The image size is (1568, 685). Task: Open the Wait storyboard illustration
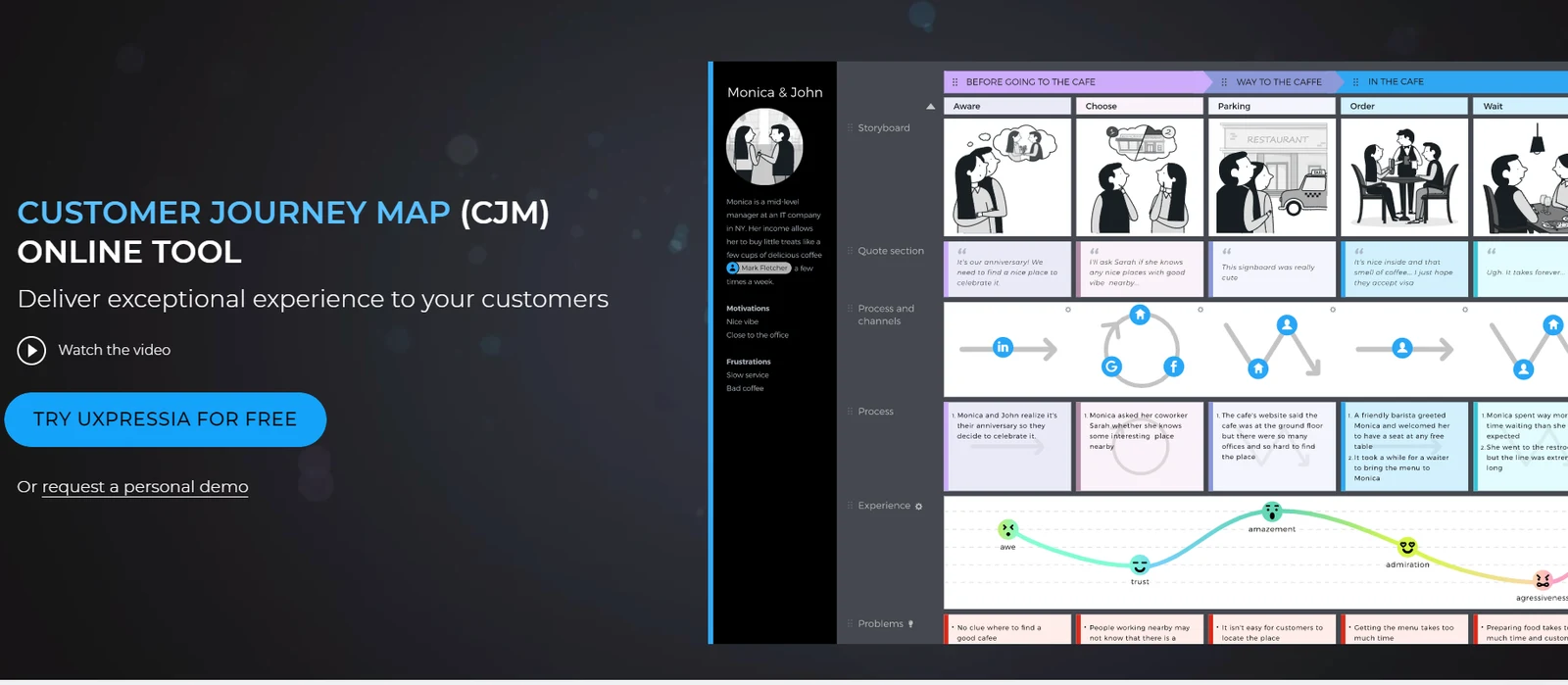coord(1521,177)
